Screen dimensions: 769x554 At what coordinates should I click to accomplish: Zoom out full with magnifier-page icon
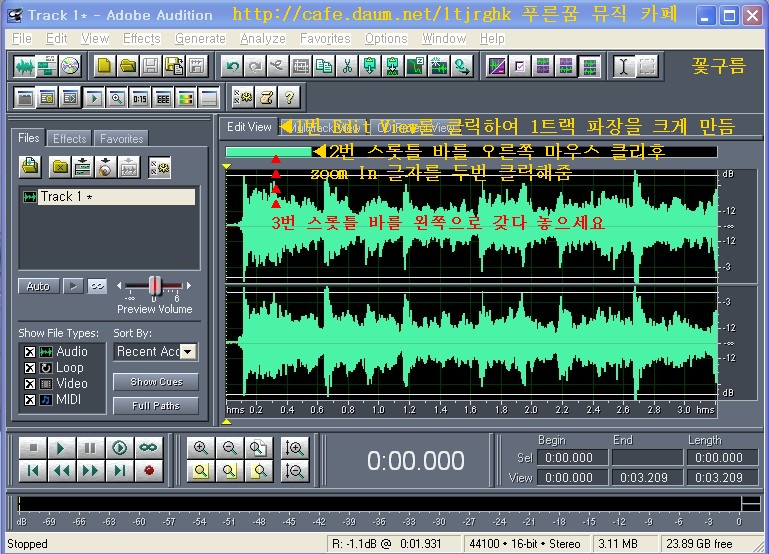[258, 448]
